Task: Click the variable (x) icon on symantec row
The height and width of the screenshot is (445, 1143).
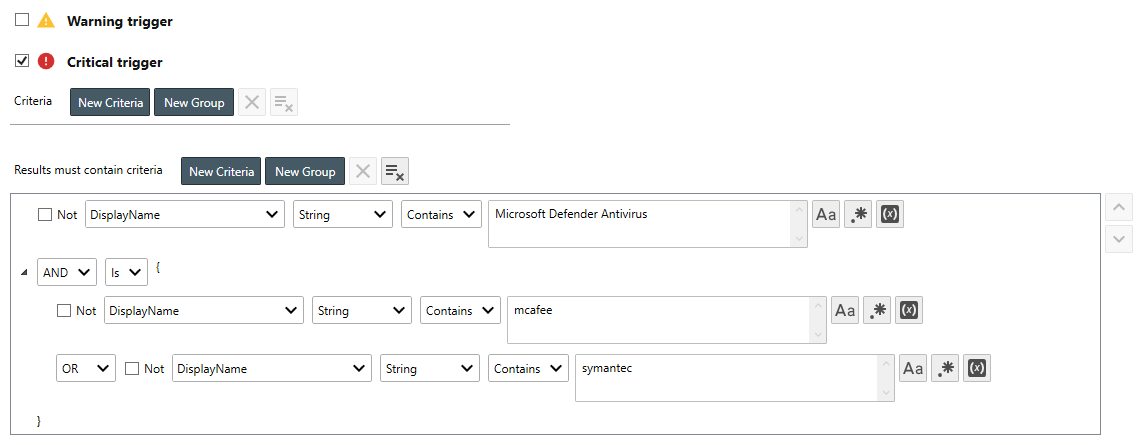Action: click(x=978, y=369)
